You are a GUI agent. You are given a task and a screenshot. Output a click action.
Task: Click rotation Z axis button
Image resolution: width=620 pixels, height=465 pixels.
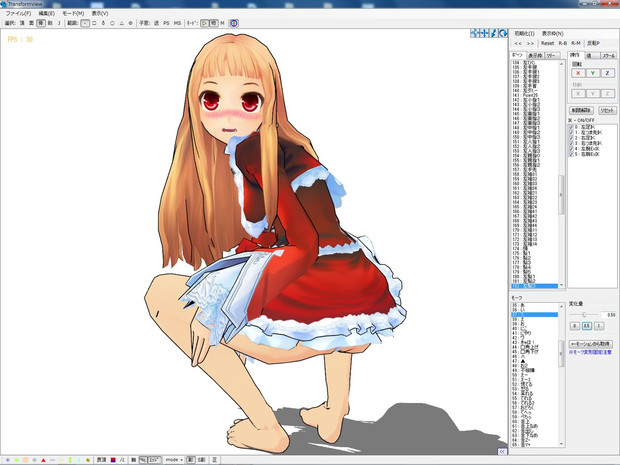(x=607, y=73)
